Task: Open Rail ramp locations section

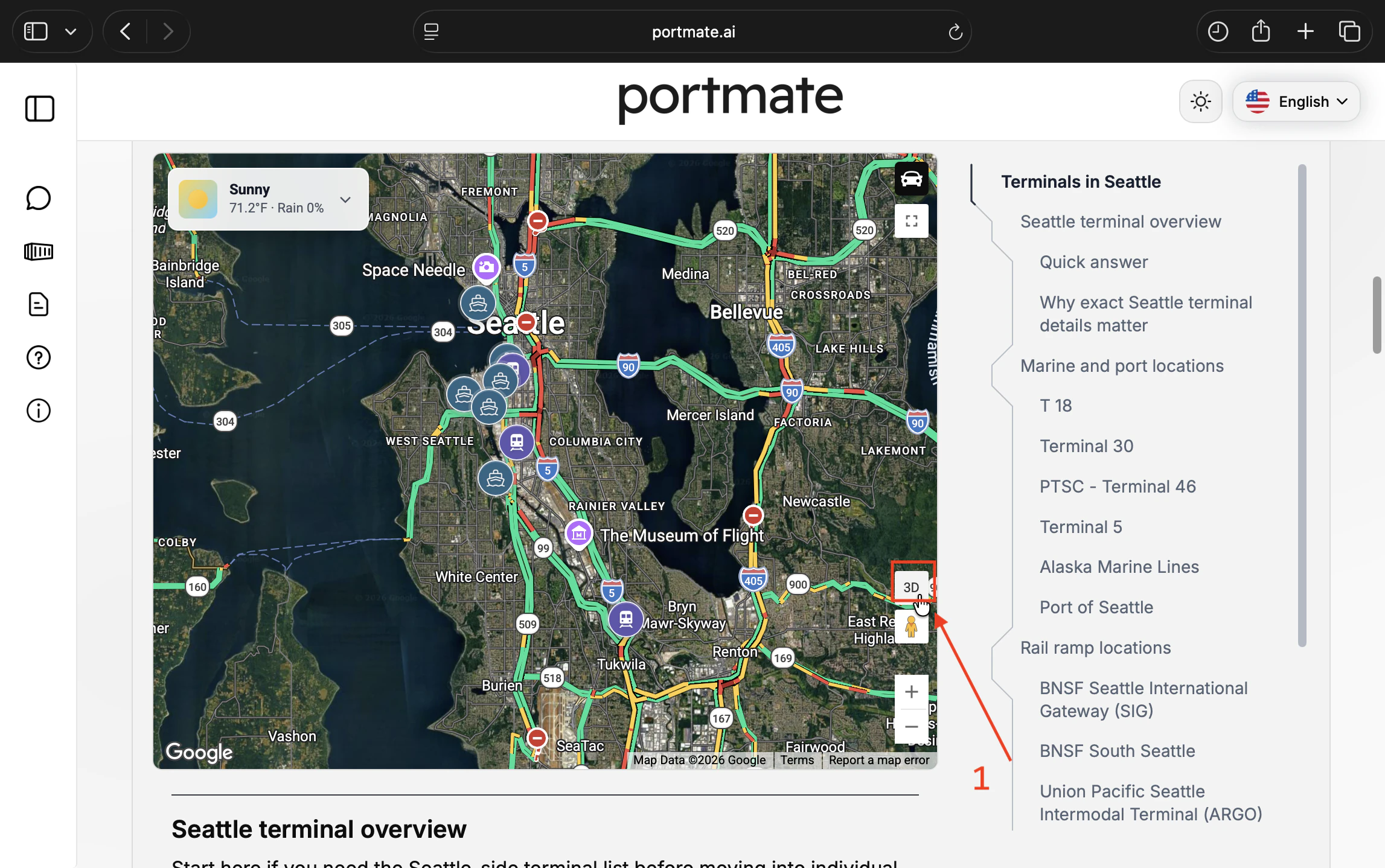Action: click(1095, 648)
